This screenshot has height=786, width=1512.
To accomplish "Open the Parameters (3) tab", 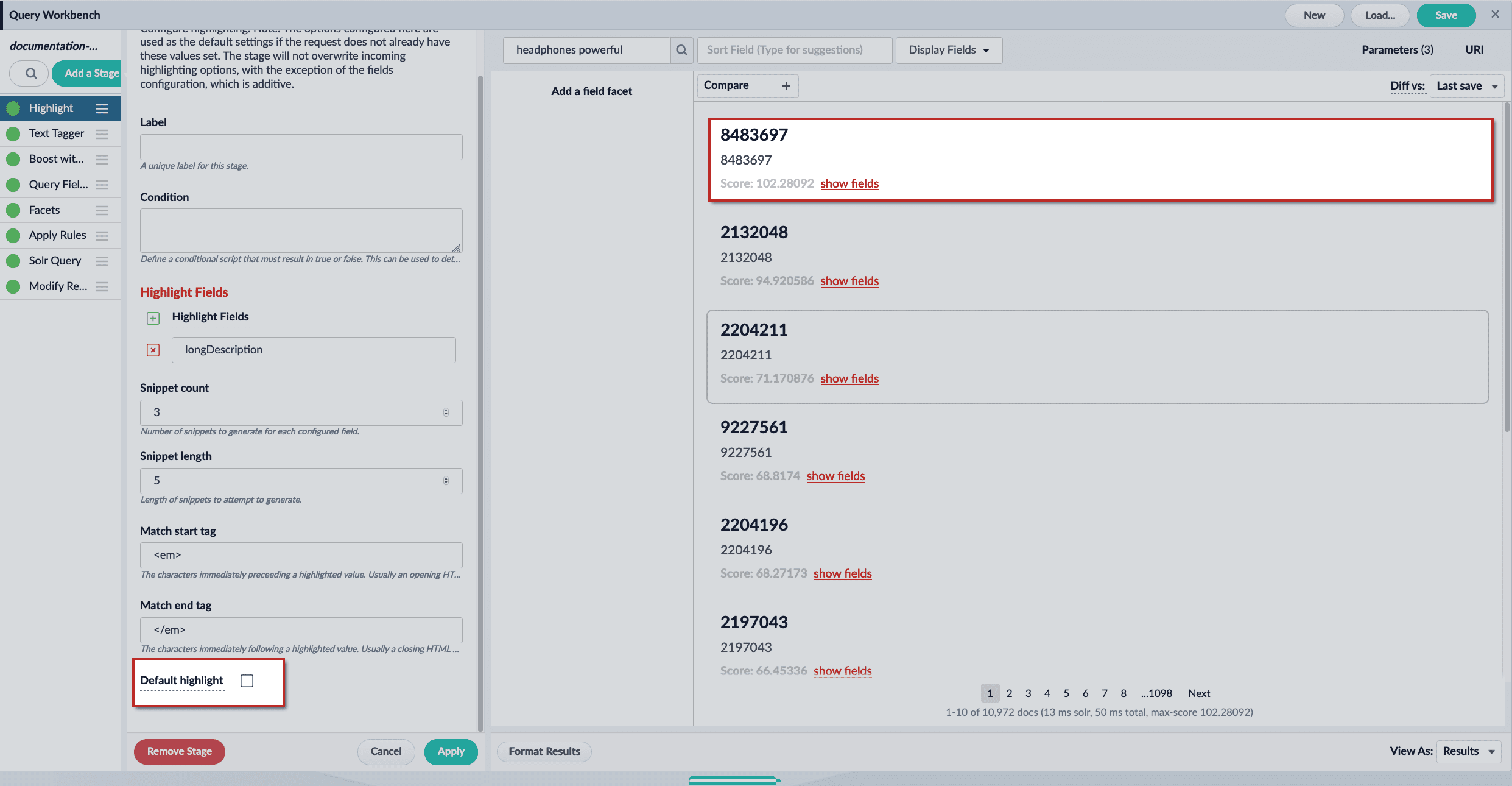I will point(1397,50).
